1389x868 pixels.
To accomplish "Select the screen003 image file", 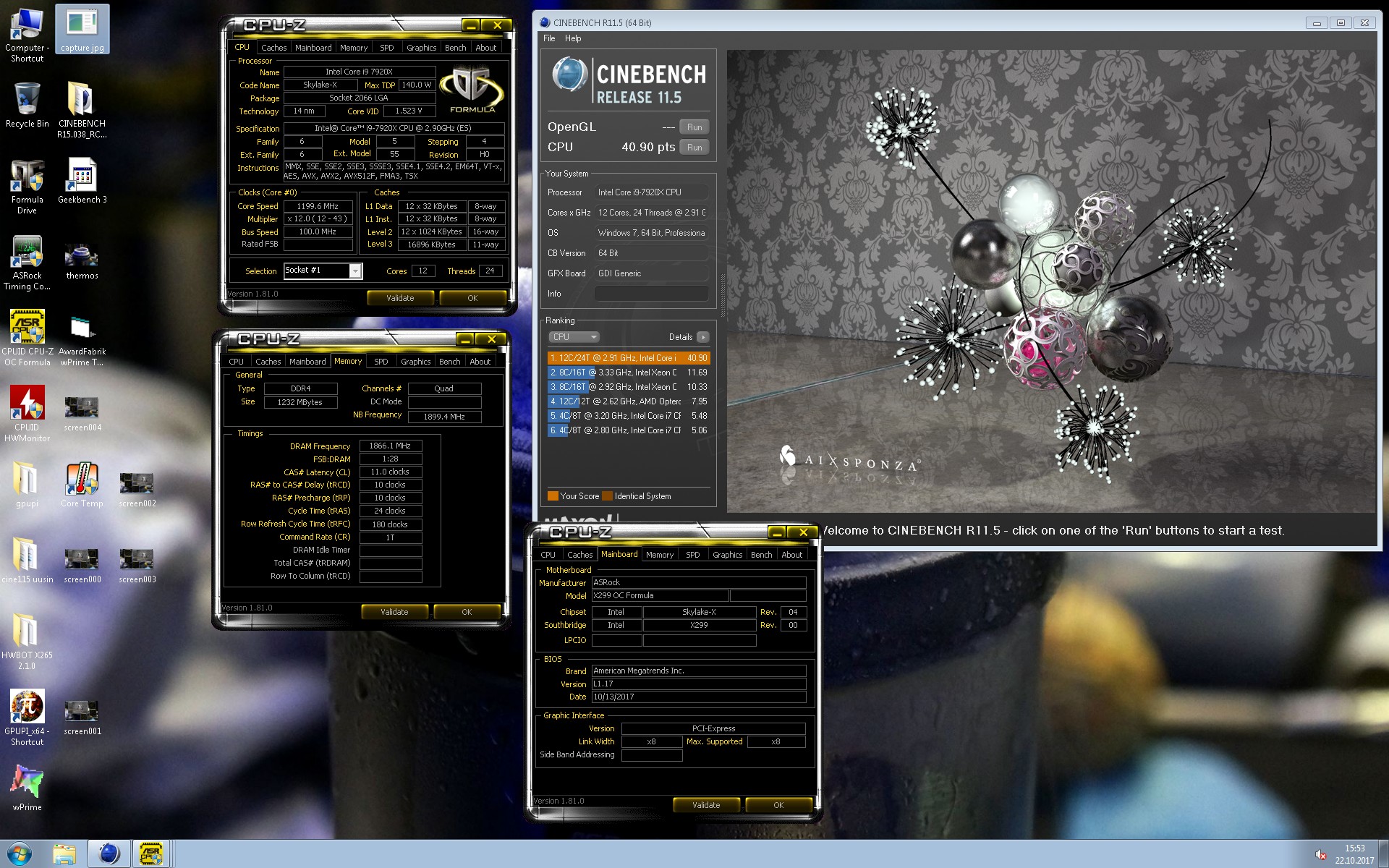I will (137, 566).
